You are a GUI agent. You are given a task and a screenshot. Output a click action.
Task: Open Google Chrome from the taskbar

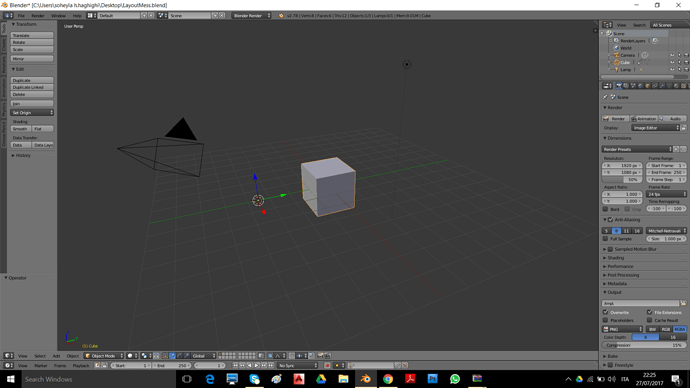(x=388, y=379)
